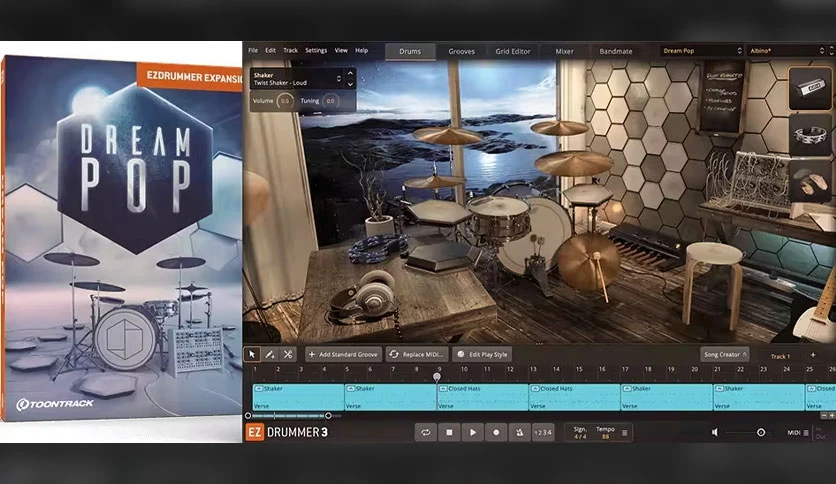Click icon on Shaker block at bar 1

[x=259, y=389]
